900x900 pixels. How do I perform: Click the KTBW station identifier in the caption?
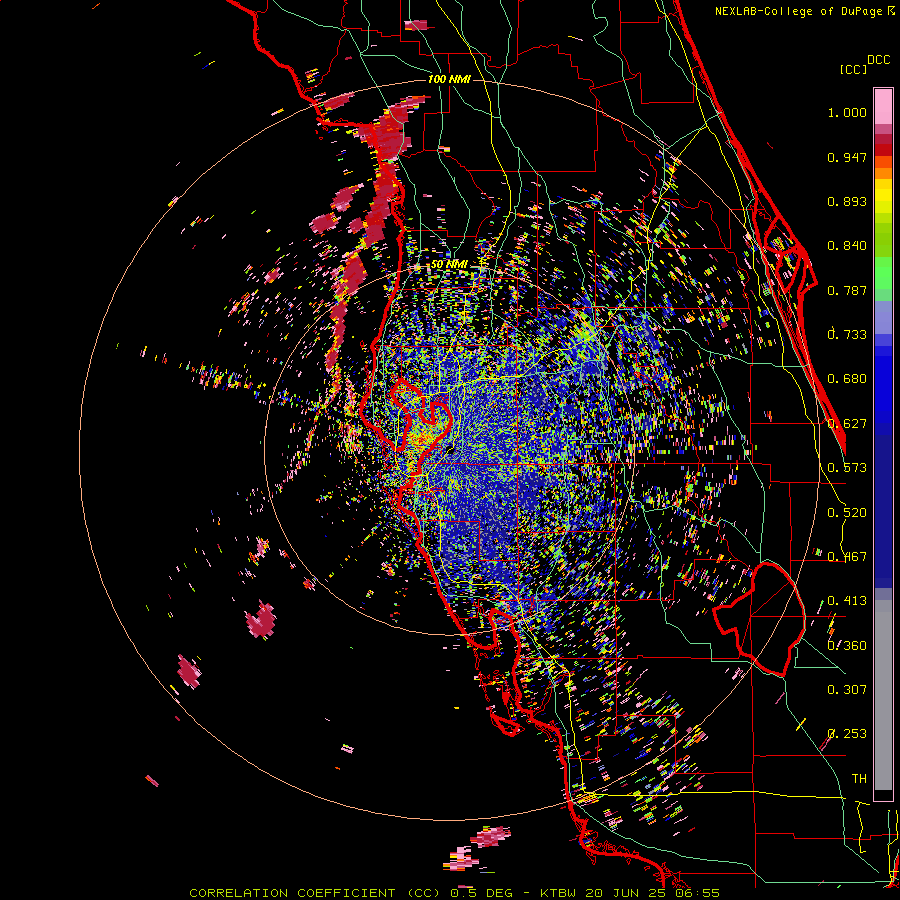(x=560, y=893)
